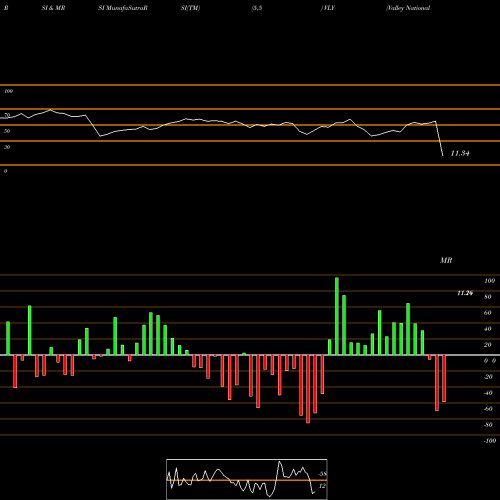
Task: Click the last red MR bar
Action: (x=444, y=378)
